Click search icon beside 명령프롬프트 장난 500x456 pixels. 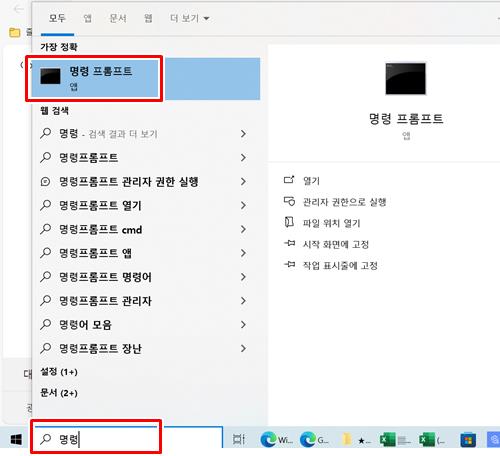[x=45, y=349]
